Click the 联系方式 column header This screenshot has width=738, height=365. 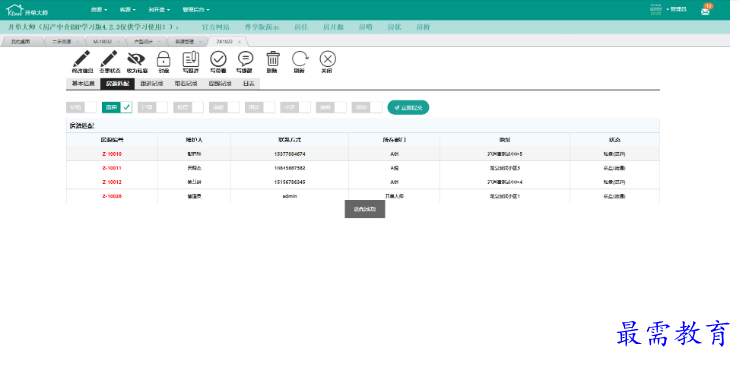[289, 140]
